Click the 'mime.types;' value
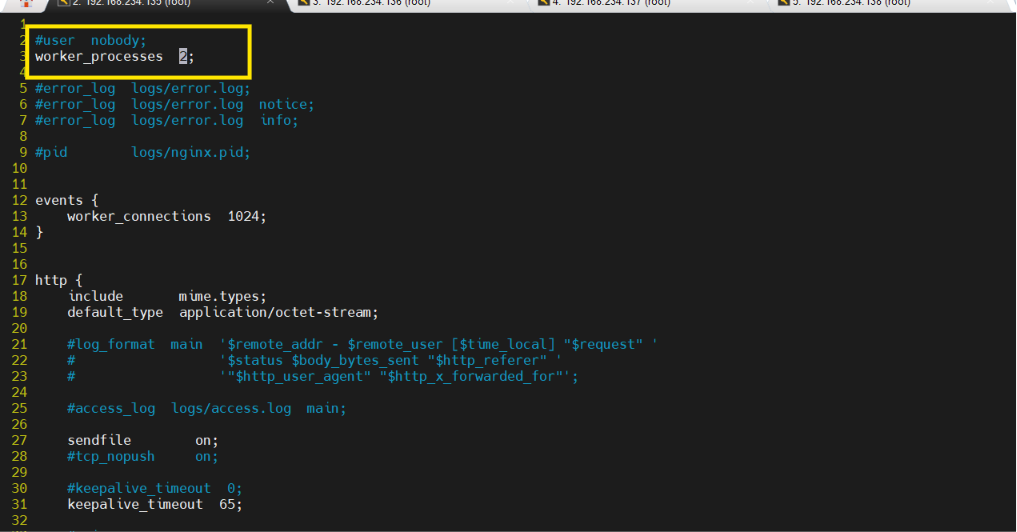The height and width of the screenshot is (532, 1017). [x=222, y=296]
